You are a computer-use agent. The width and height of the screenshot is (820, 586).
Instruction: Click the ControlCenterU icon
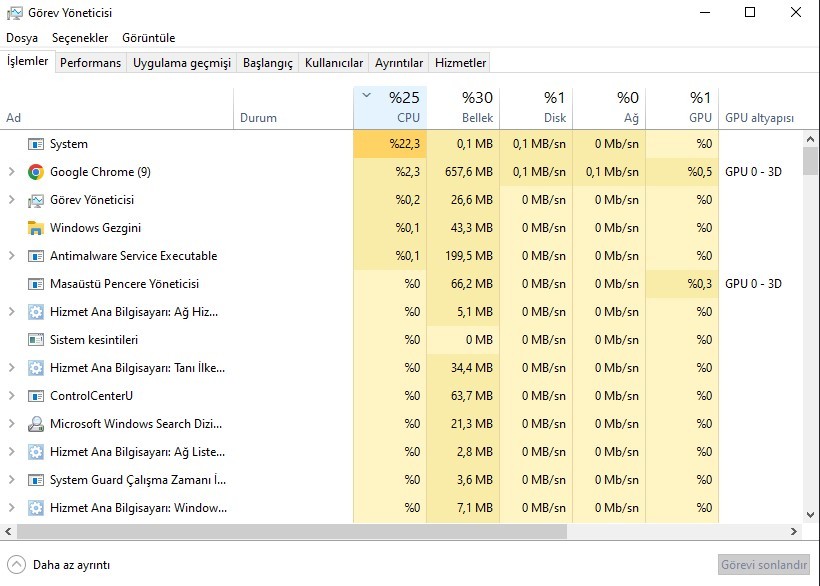click(x=36, y=396)
